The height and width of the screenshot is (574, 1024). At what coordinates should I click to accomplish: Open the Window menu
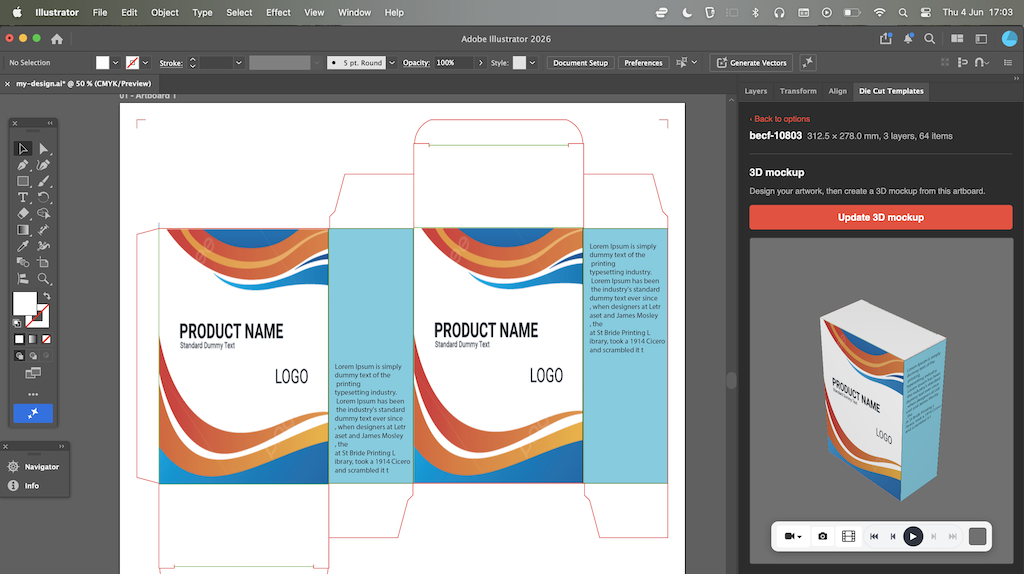355,12
